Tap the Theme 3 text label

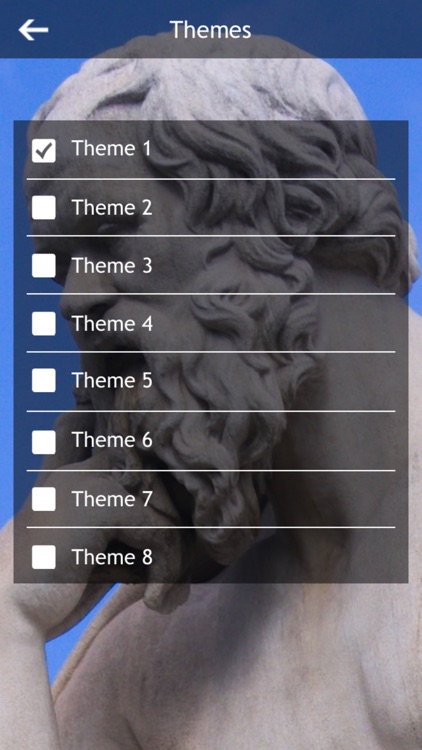[112, 265]
